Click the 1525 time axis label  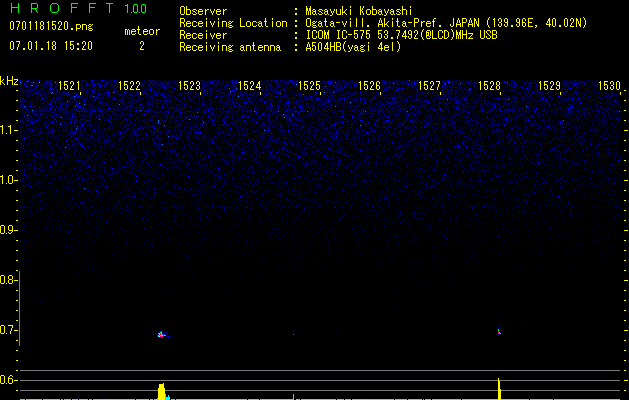[309, 86]
